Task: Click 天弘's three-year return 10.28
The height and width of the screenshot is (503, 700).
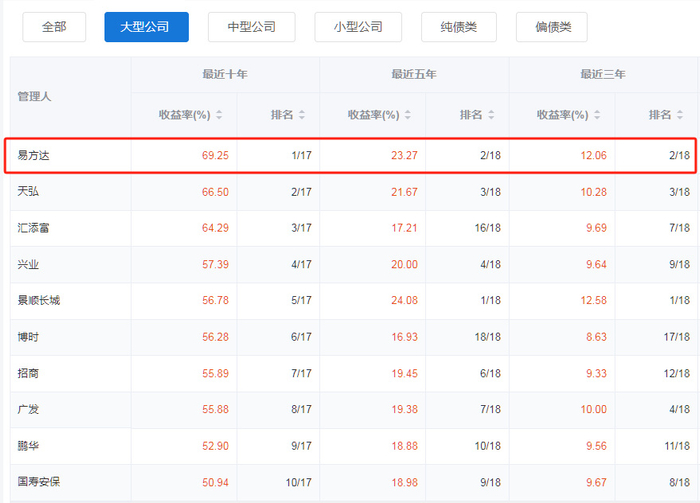Action: coord(593,192)
